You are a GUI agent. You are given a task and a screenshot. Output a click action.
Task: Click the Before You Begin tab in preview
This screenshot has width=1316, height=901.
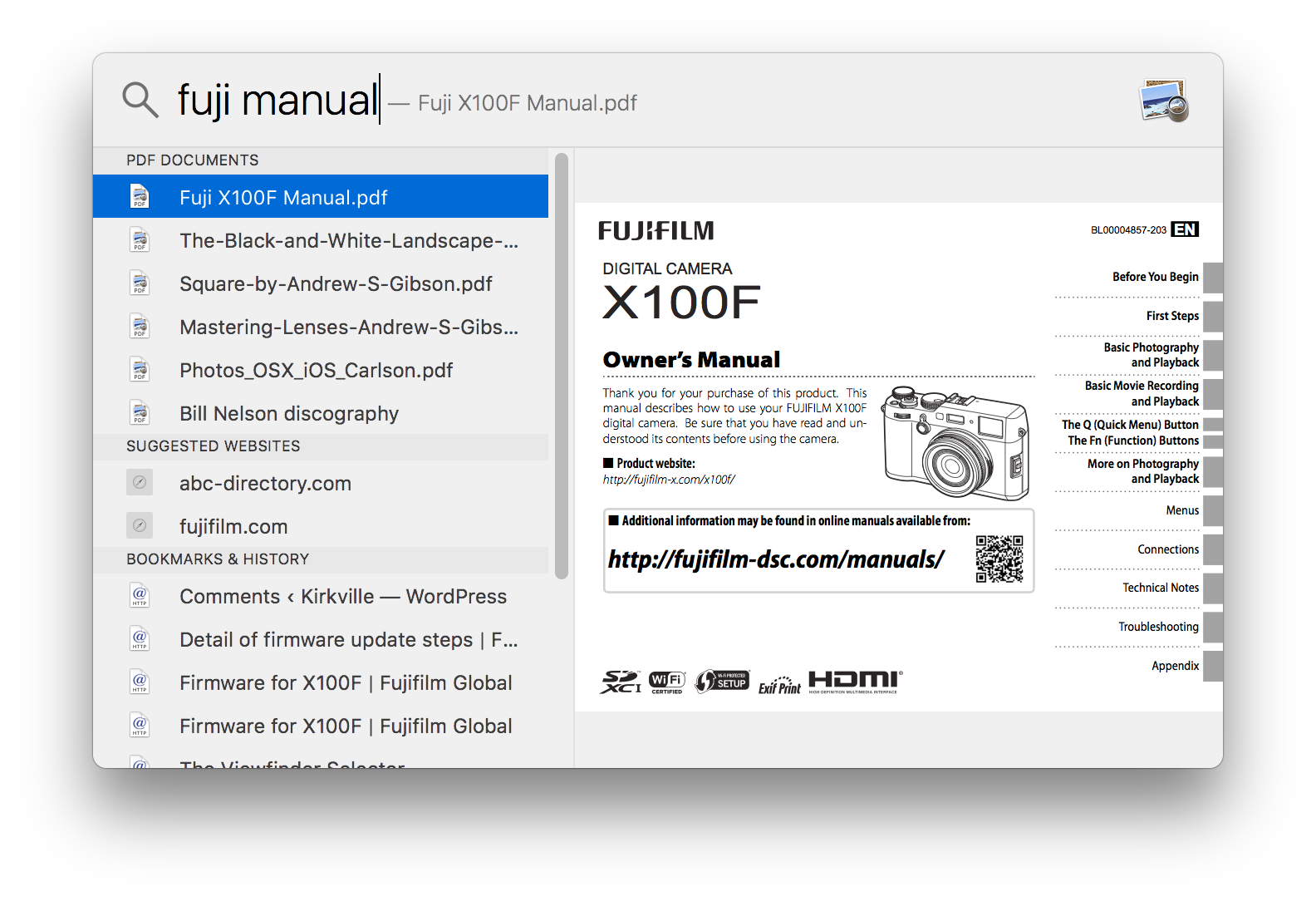point(1155,277)
